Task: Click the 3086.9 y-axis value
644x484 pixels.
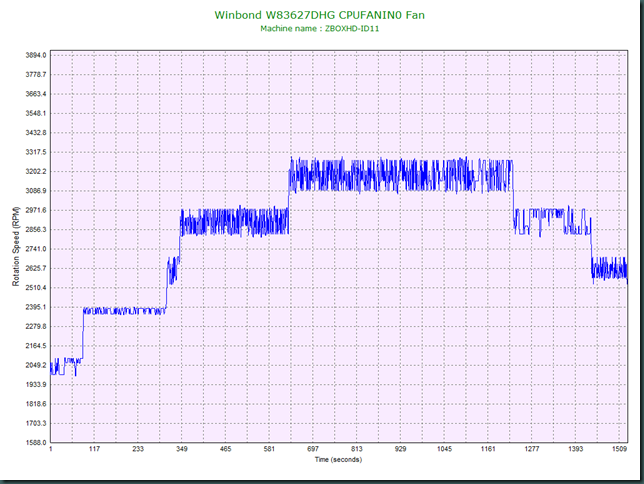Action: [36, 191]
